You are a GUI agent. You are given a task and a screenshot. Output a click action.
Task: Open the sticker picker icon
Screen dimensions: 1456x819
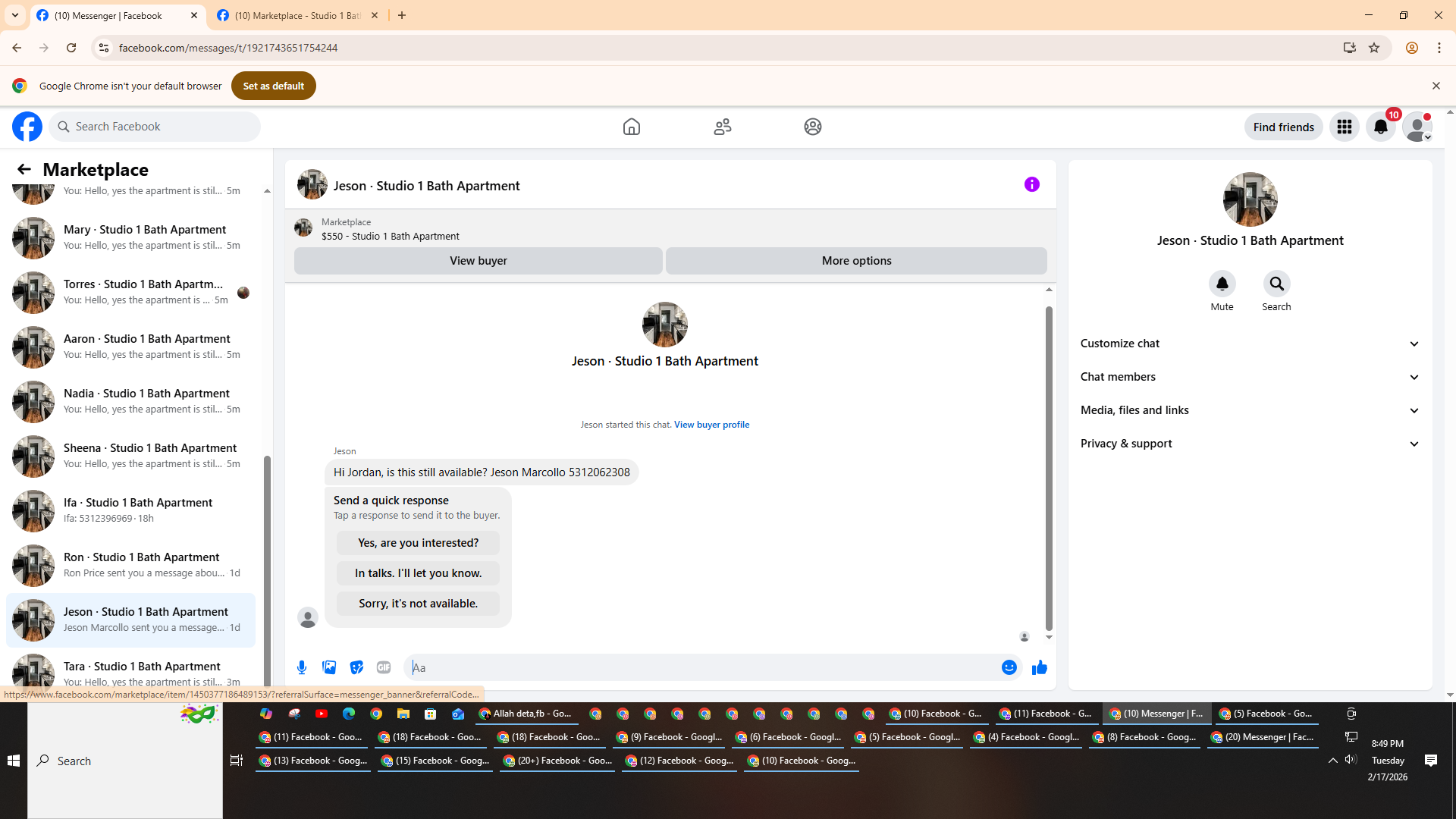point(356,667)
